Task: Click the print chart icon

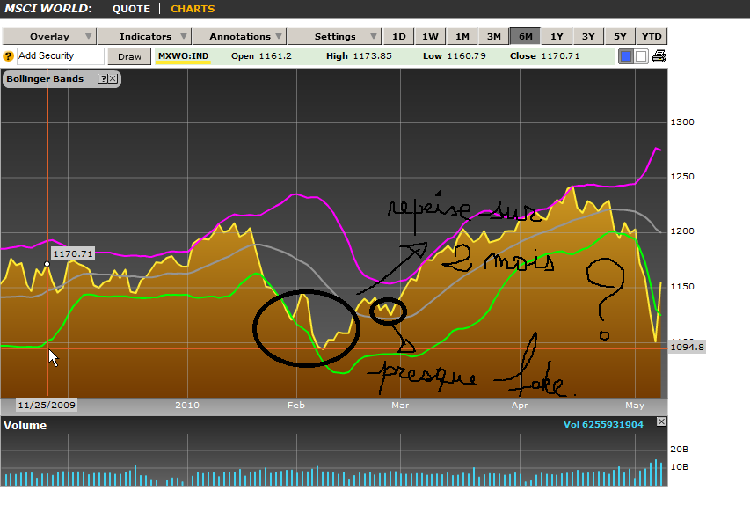Action: (659, 56)
